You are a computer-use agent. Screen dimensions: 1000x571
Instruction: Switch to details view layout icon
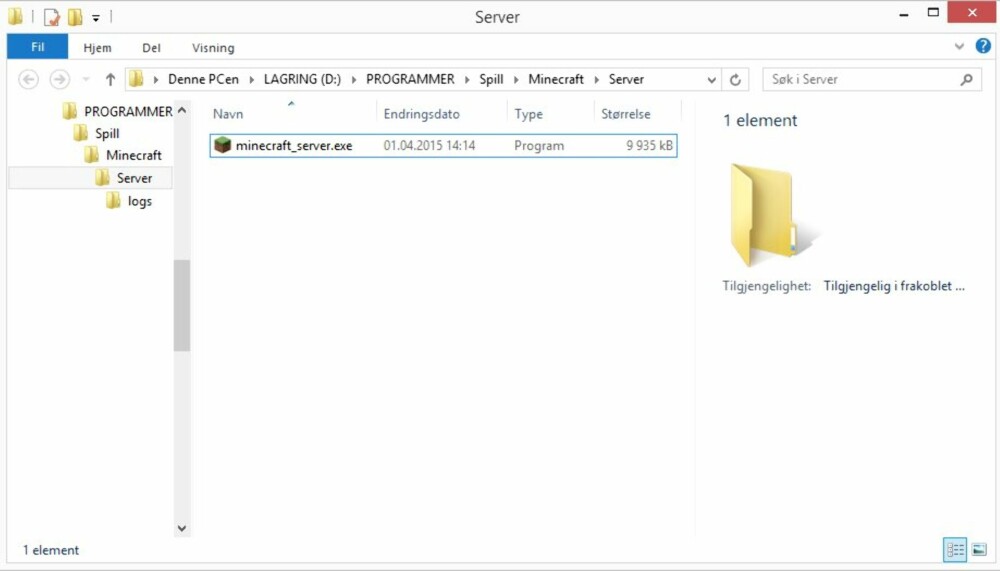(955, 549)
